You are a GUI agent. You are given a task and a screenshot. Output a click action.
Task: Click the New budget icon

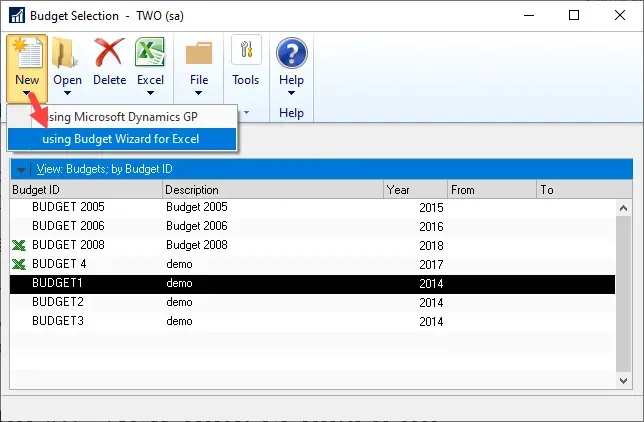pos(27,52)
